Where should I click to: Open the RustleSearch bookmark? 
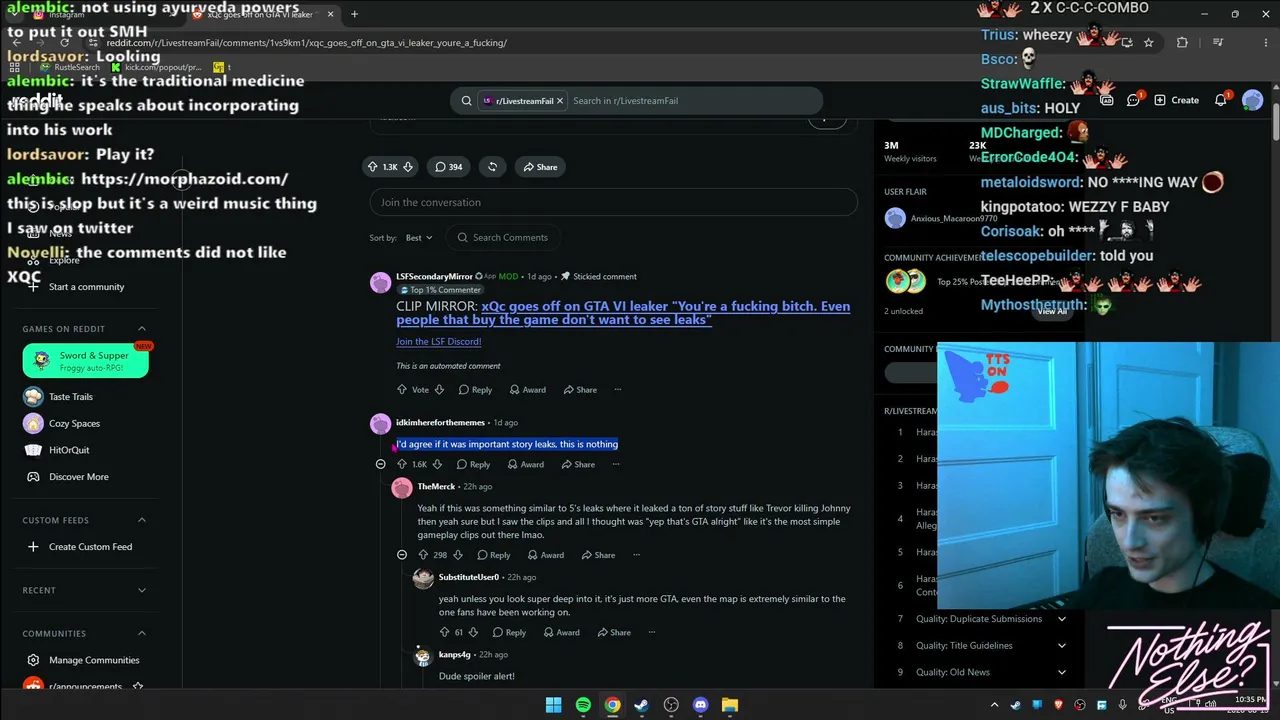[69, 67]
